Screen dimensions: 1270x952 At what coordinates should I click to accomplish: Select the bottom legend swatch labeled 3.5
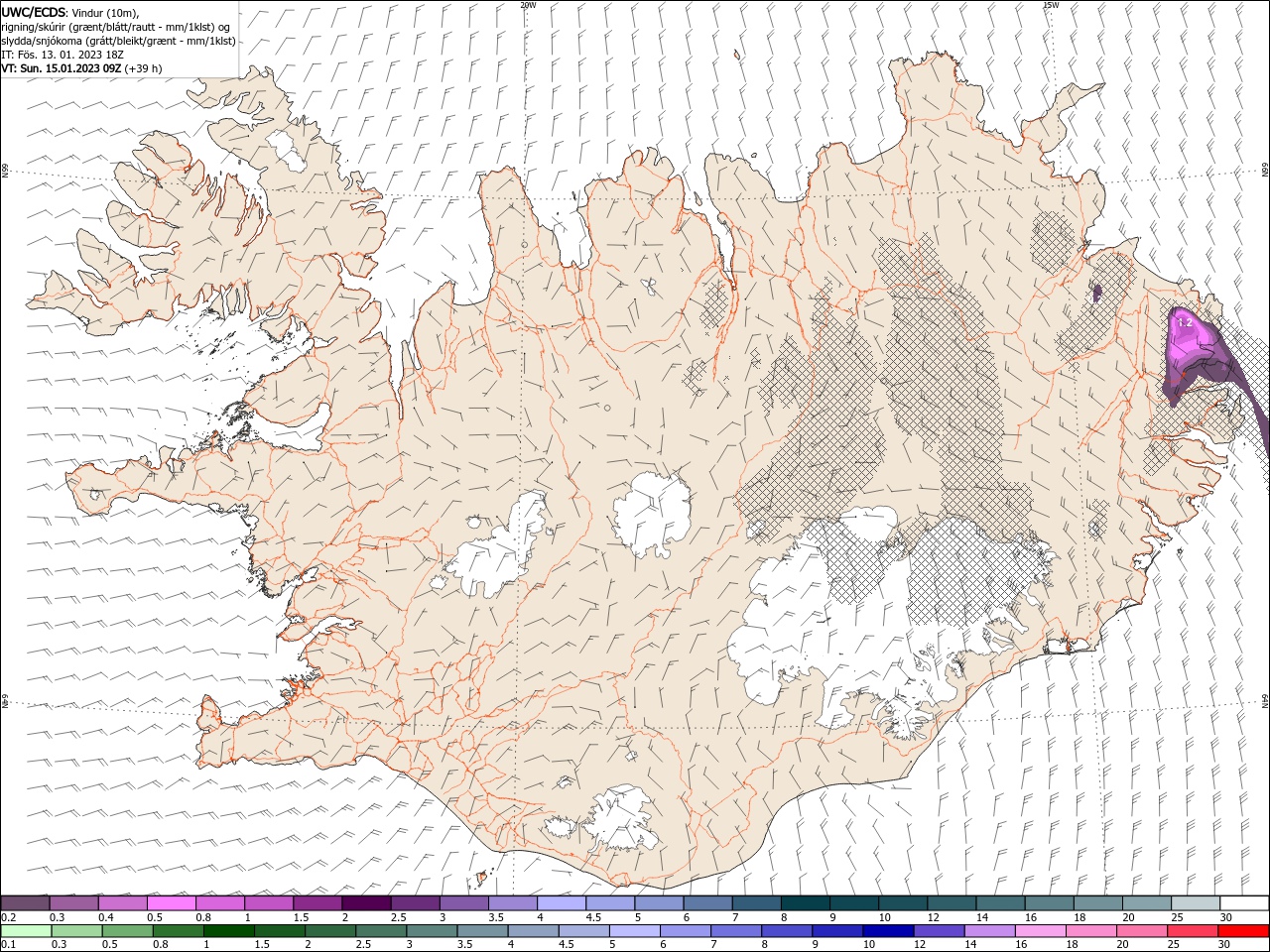click(482, 931)
